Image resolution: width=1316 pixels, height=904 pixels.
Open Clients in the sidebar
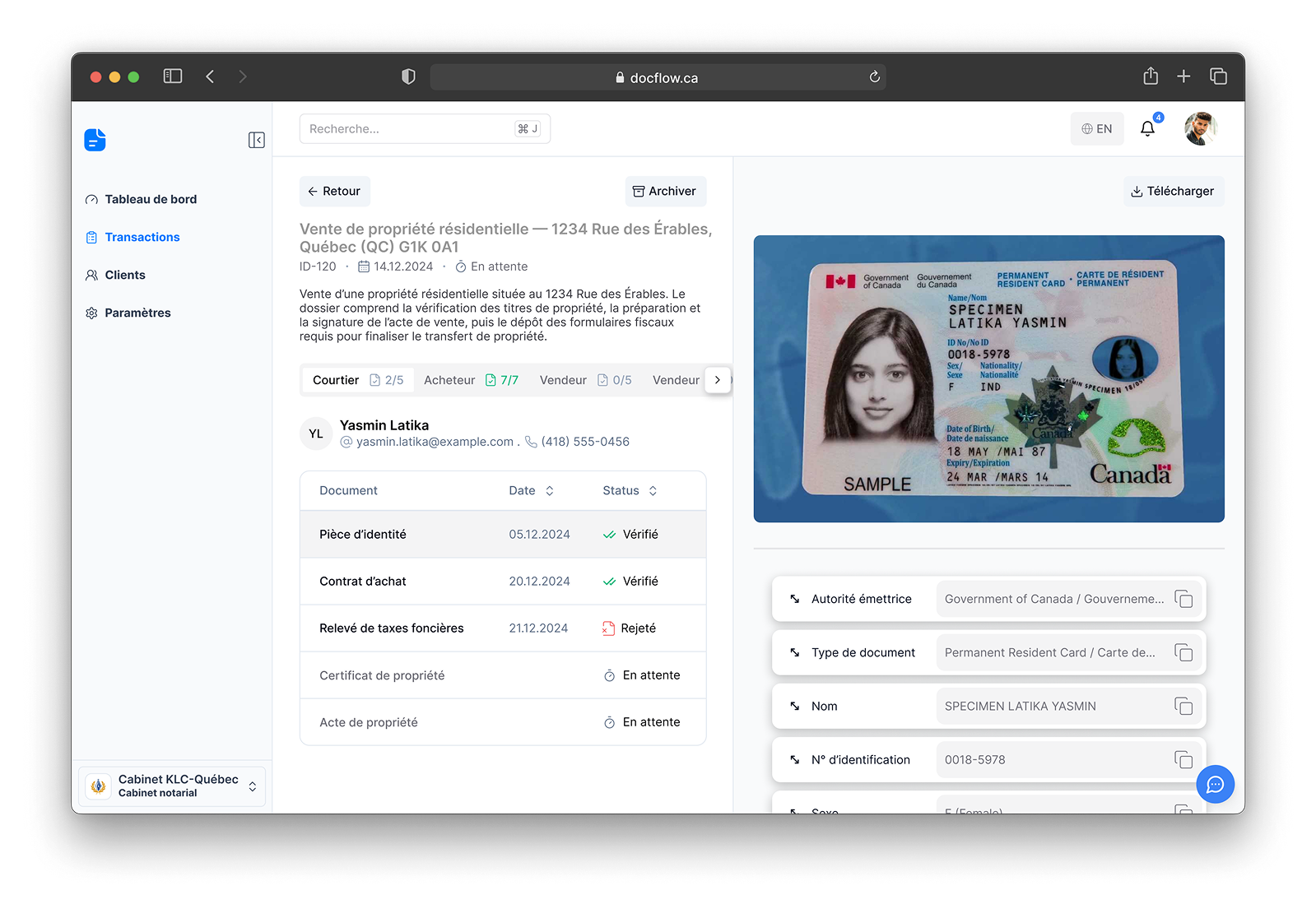[x=115, y=275]
